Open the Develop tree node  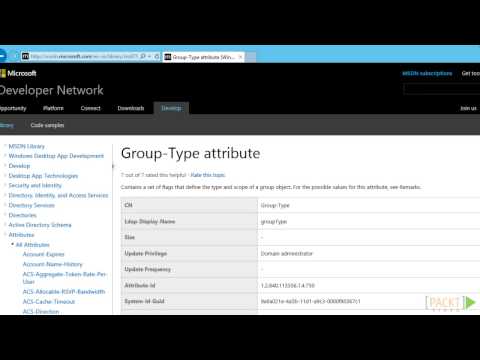19,166
